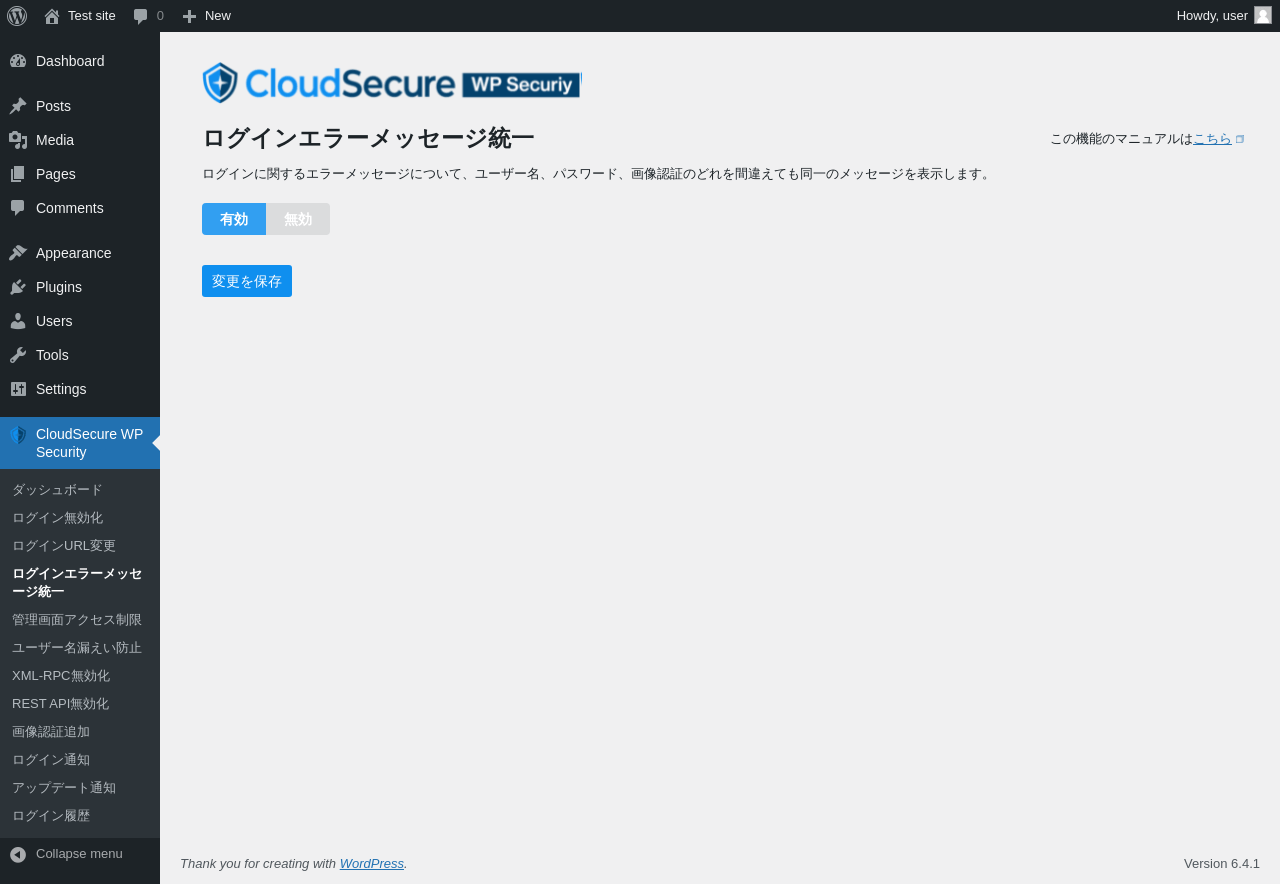Open XML-RPC無効化 submenu item
The image size is (1280, 884).
click(x=61, y=676)
